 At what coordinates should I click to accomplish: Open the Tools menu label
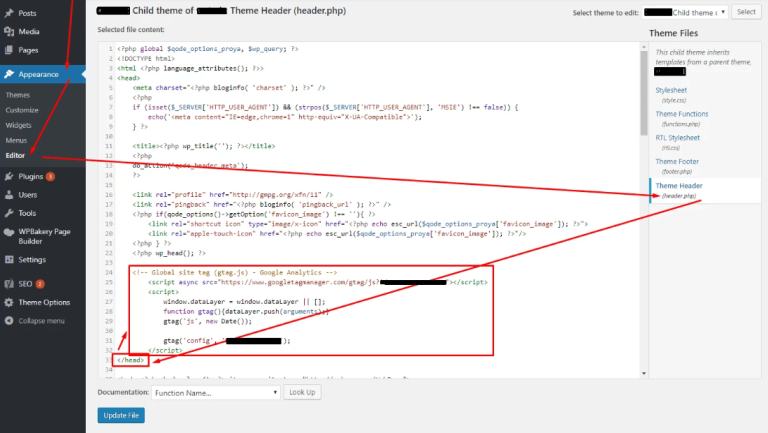pos(27,213)
